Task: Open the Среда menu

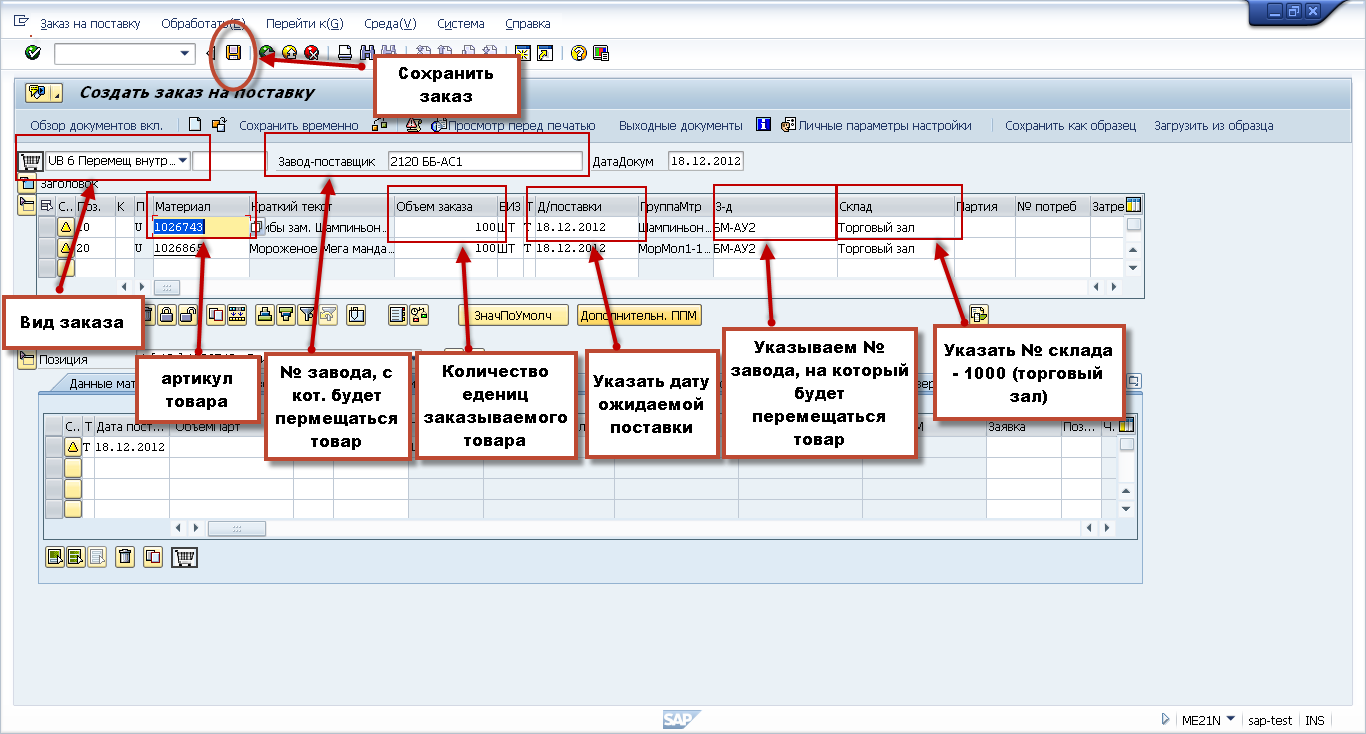Action: [x=391, y=23]
